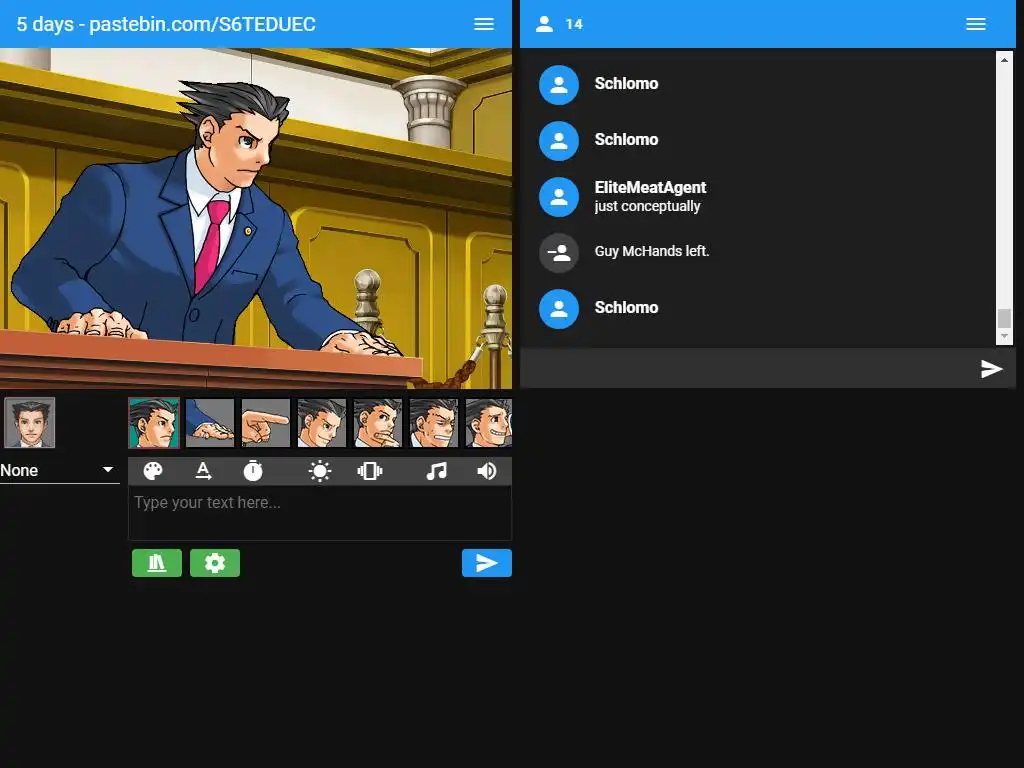
Task: Open the None dropdown selector
Action: [x=59, y=470]
